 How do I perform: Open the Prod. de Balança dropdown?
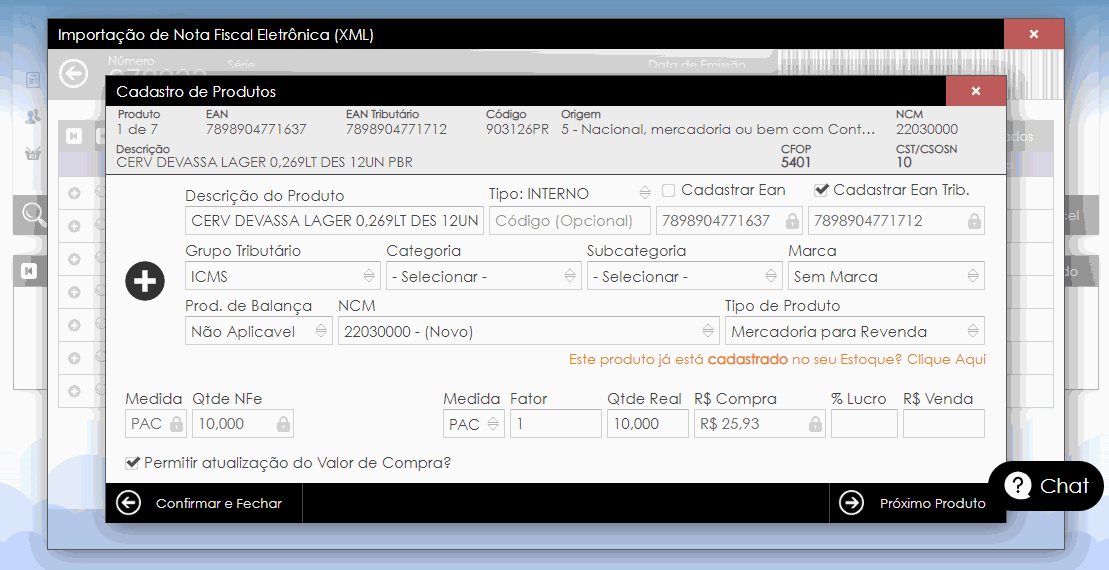click(x=259, y=331)
